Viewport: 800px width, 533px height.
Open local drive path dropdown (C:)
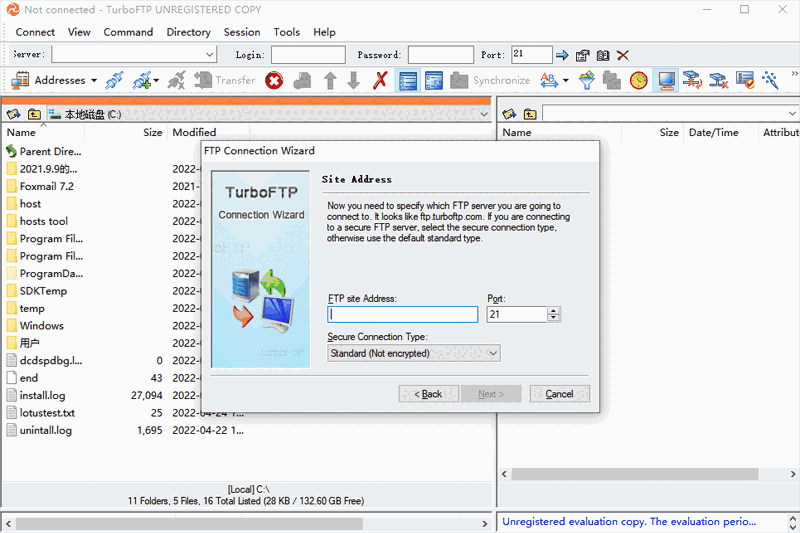(484, 114)
